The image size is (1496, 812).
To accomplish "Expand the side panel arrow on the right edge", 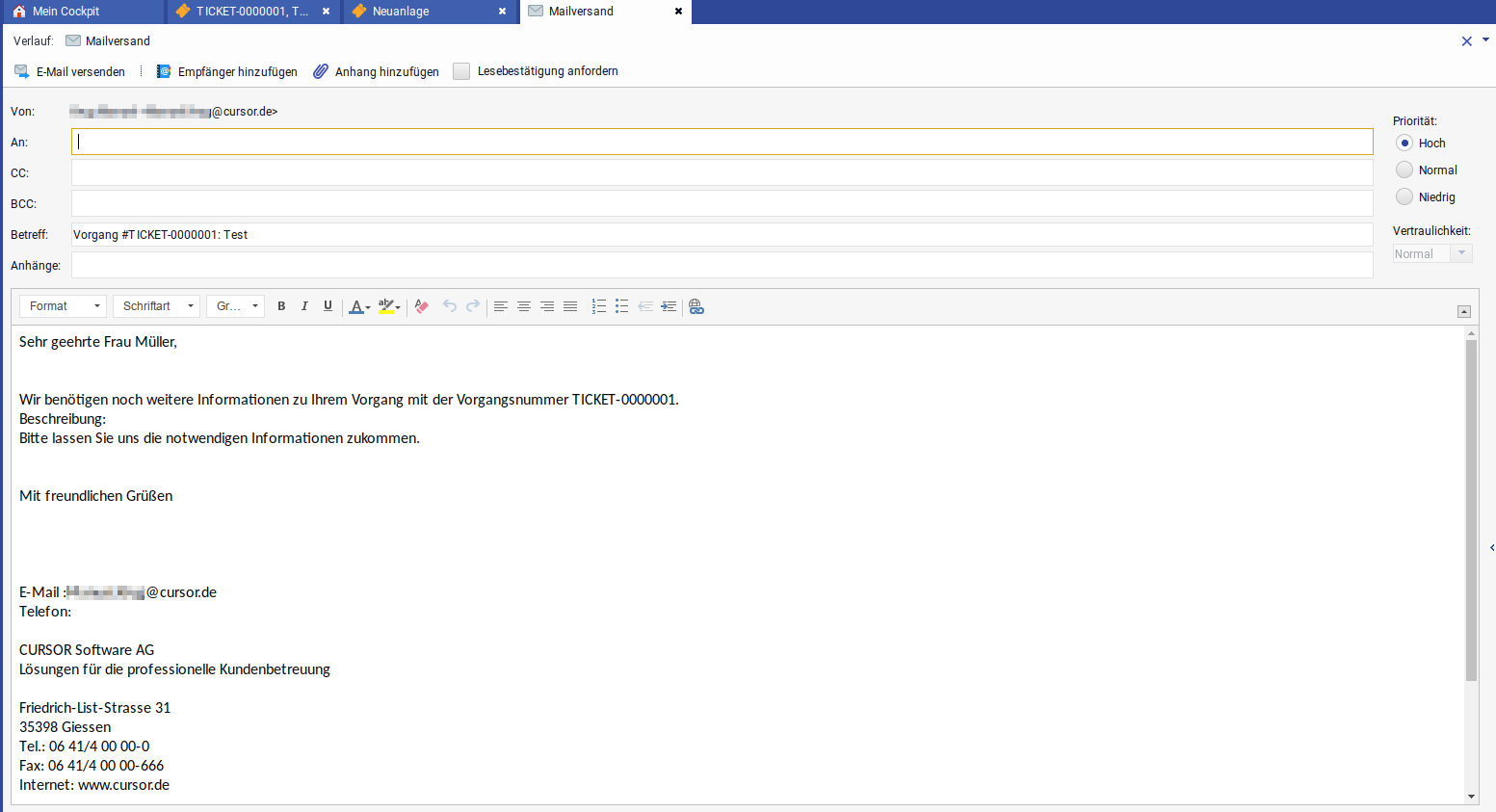I will click(x=1492, y=547).
